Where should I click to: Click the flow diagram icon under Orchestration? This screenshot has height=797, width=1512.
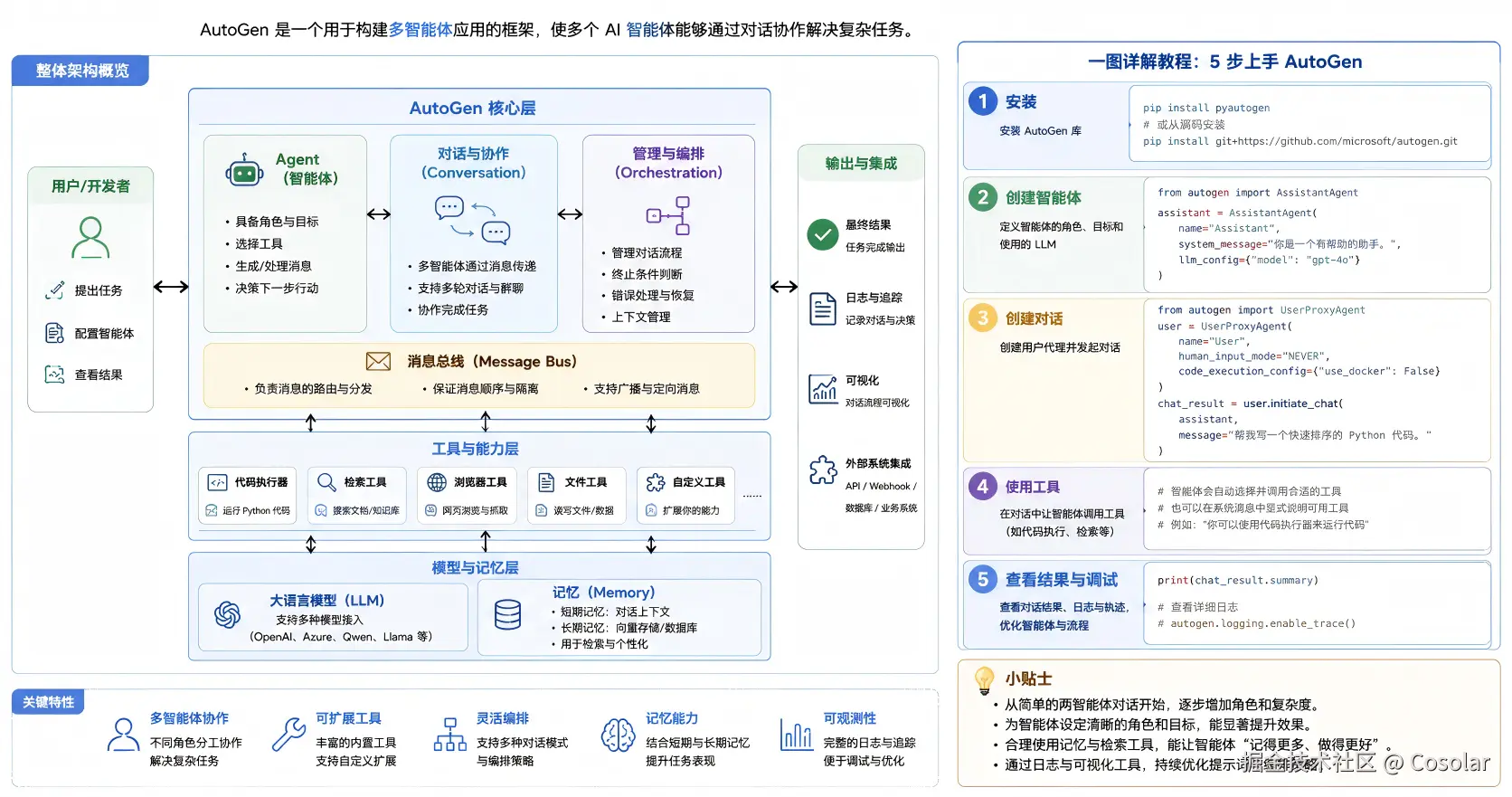668,215
